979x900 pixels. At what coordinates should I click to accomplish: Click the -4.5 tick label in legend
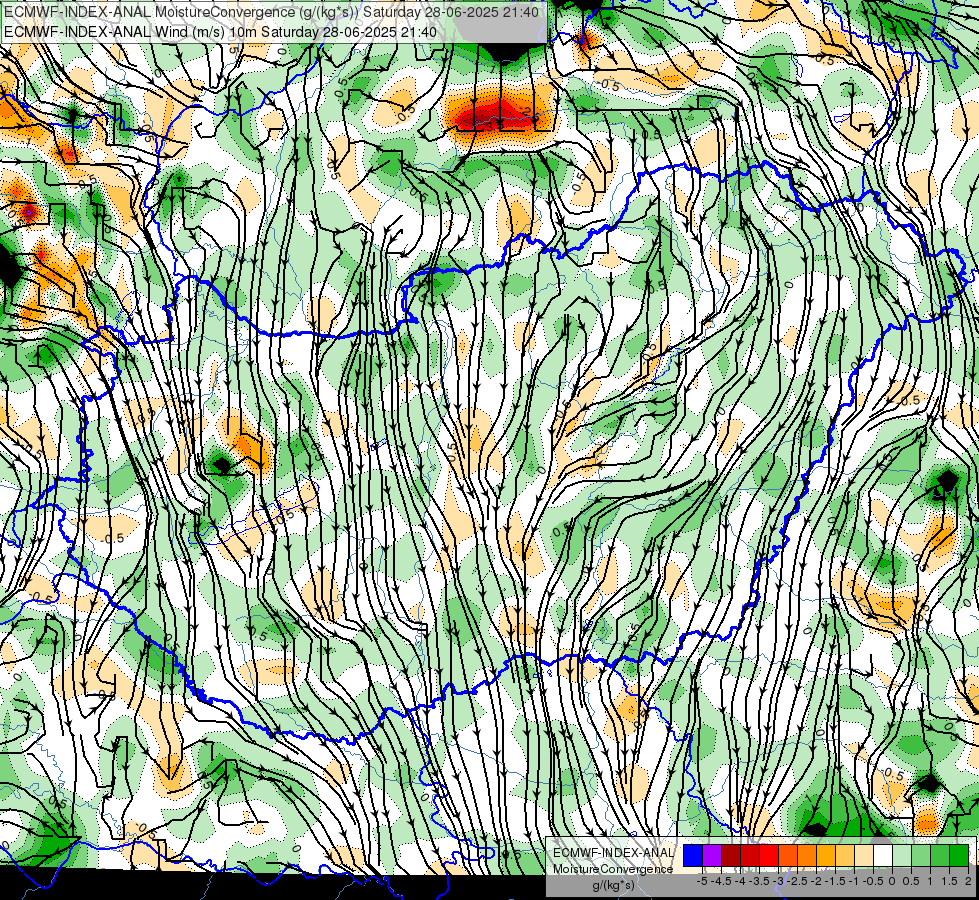click(x=722, y=881)
